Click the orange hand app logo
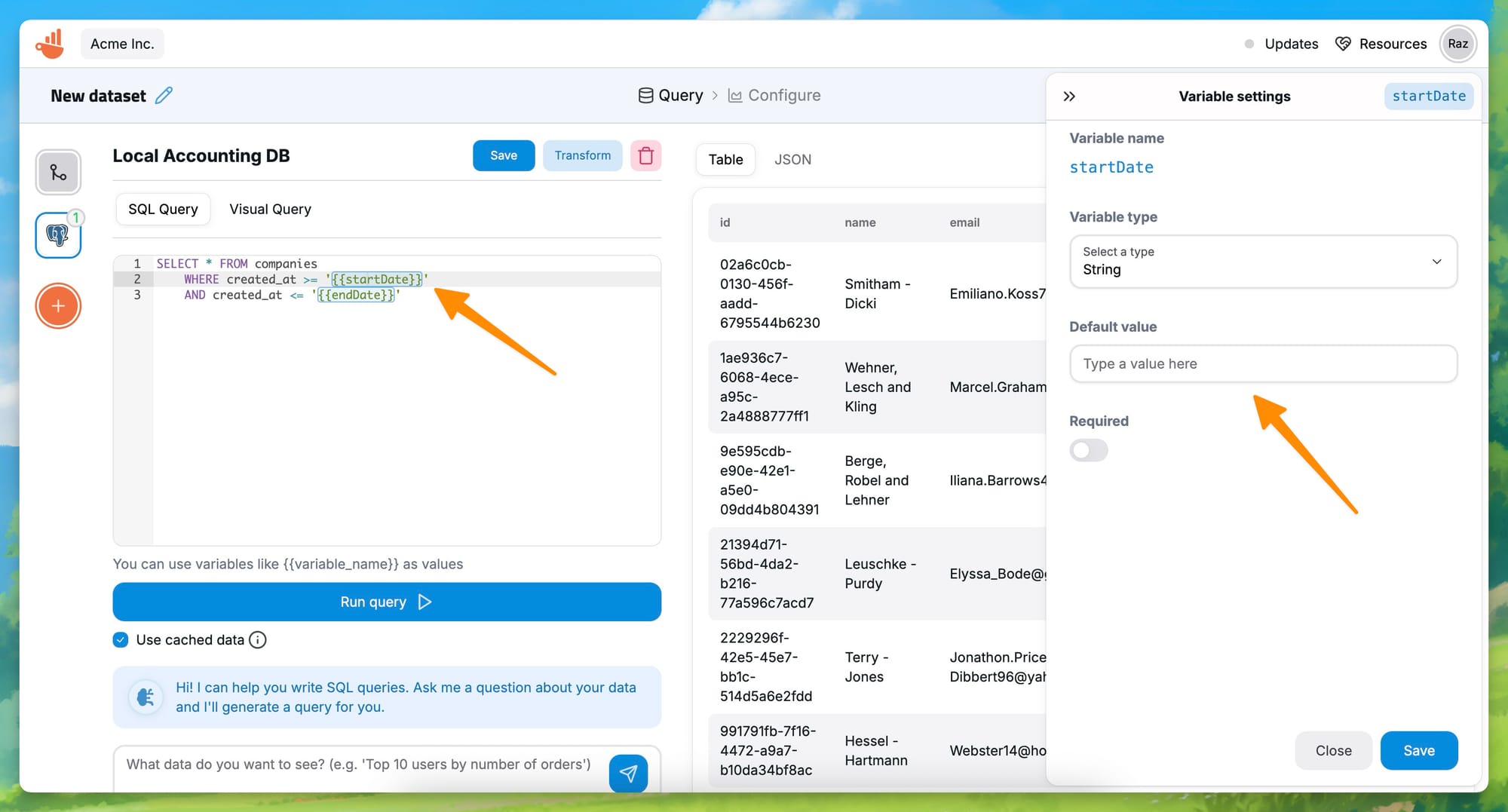This screenshot has width=1508, height=812. 50,44
